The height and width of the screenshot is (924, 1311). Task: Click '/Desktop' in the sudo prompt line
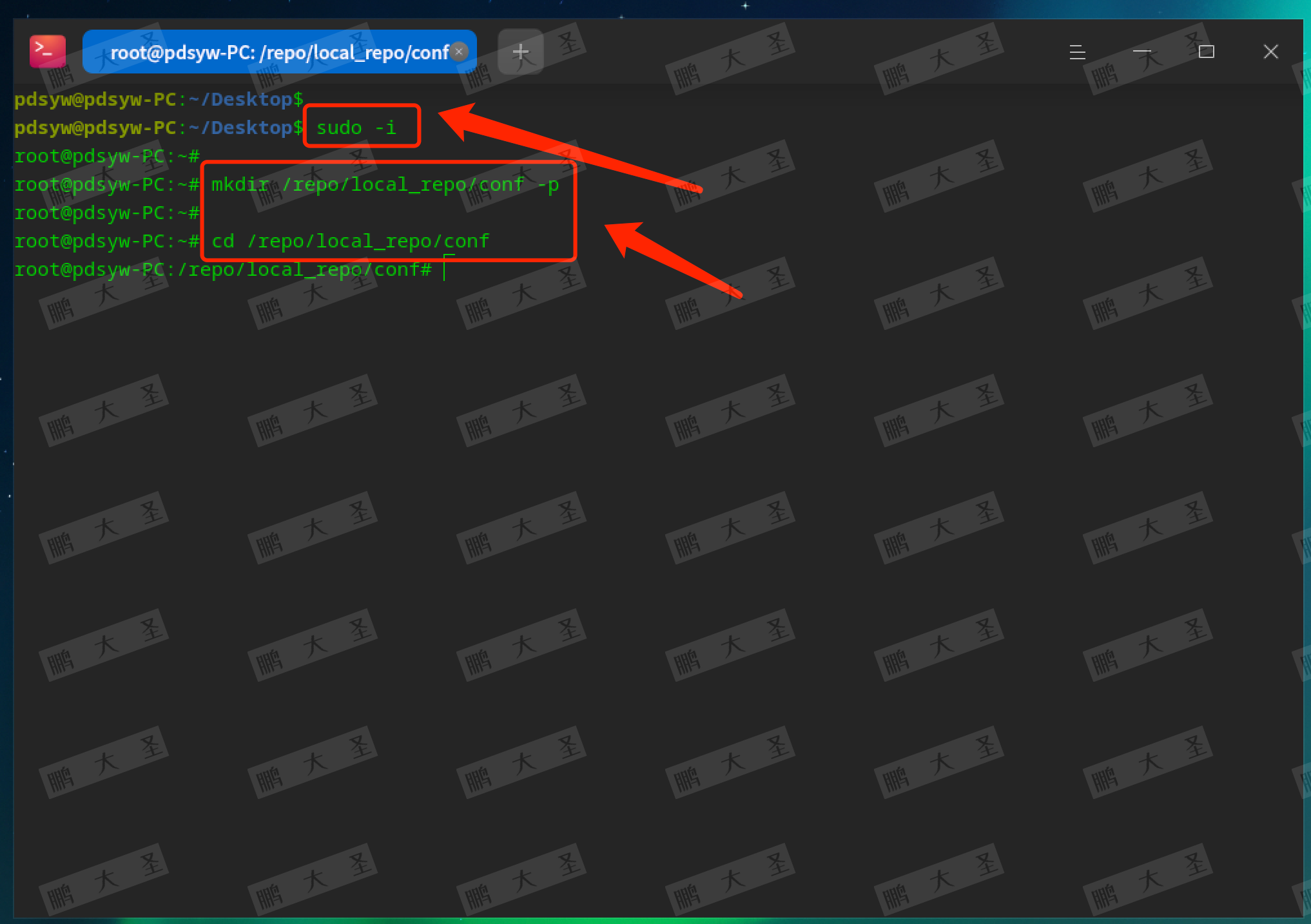(247, 128)
